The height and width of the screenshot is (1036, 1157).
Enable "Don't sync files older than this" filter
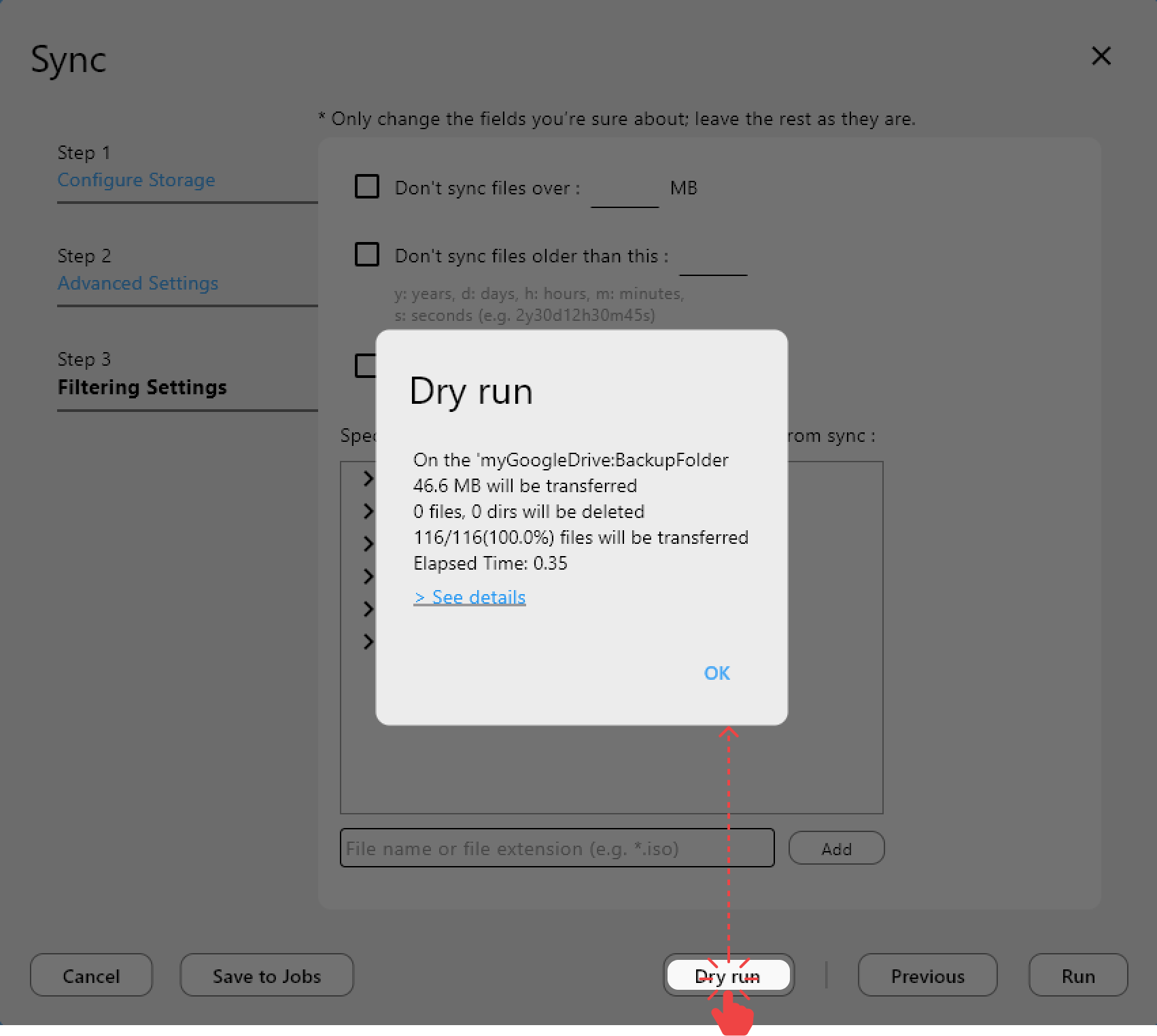(366, 254)
